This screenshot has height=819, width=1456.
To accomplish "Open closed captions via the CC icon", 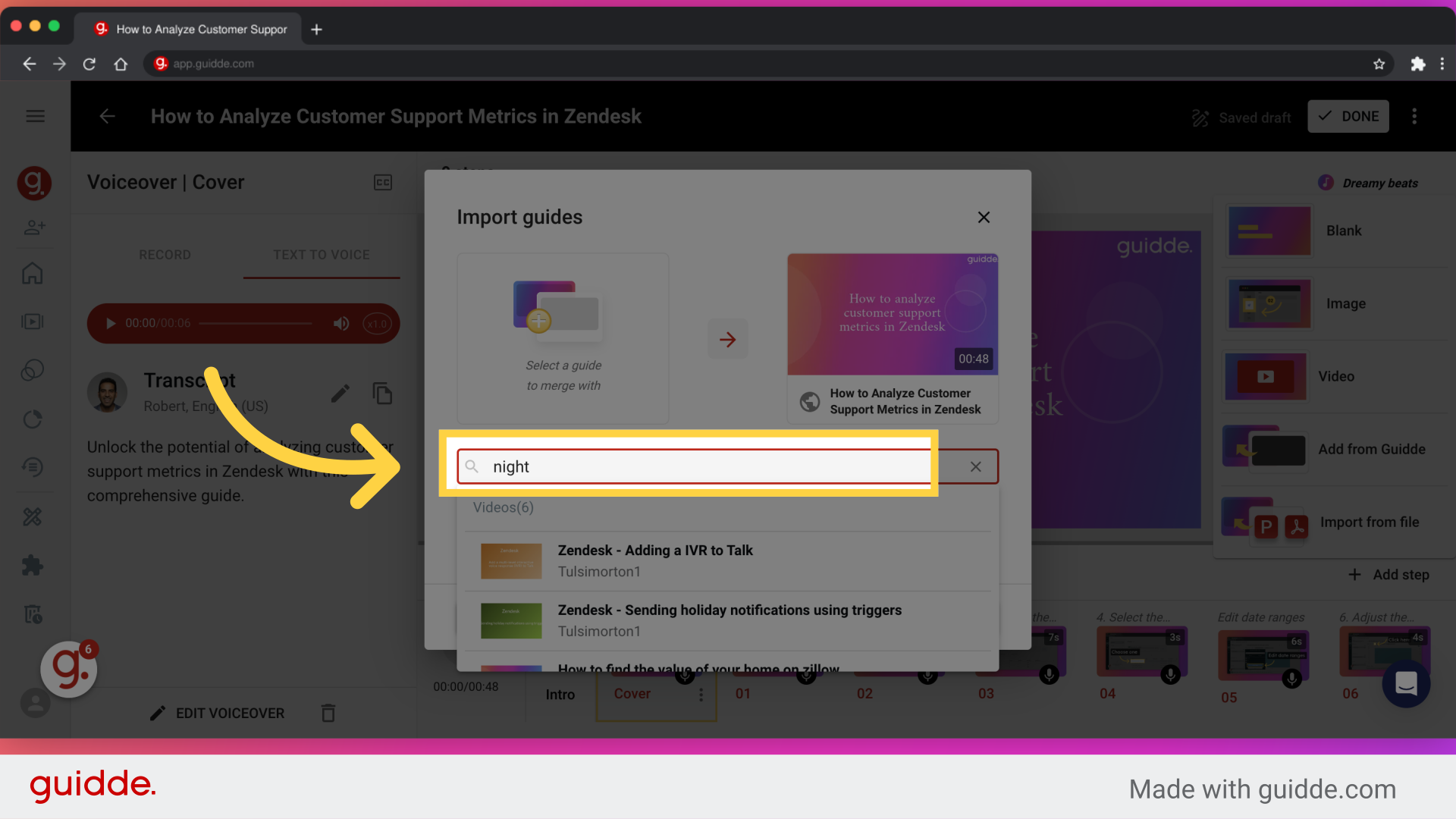I will click(x=383, y=182).
